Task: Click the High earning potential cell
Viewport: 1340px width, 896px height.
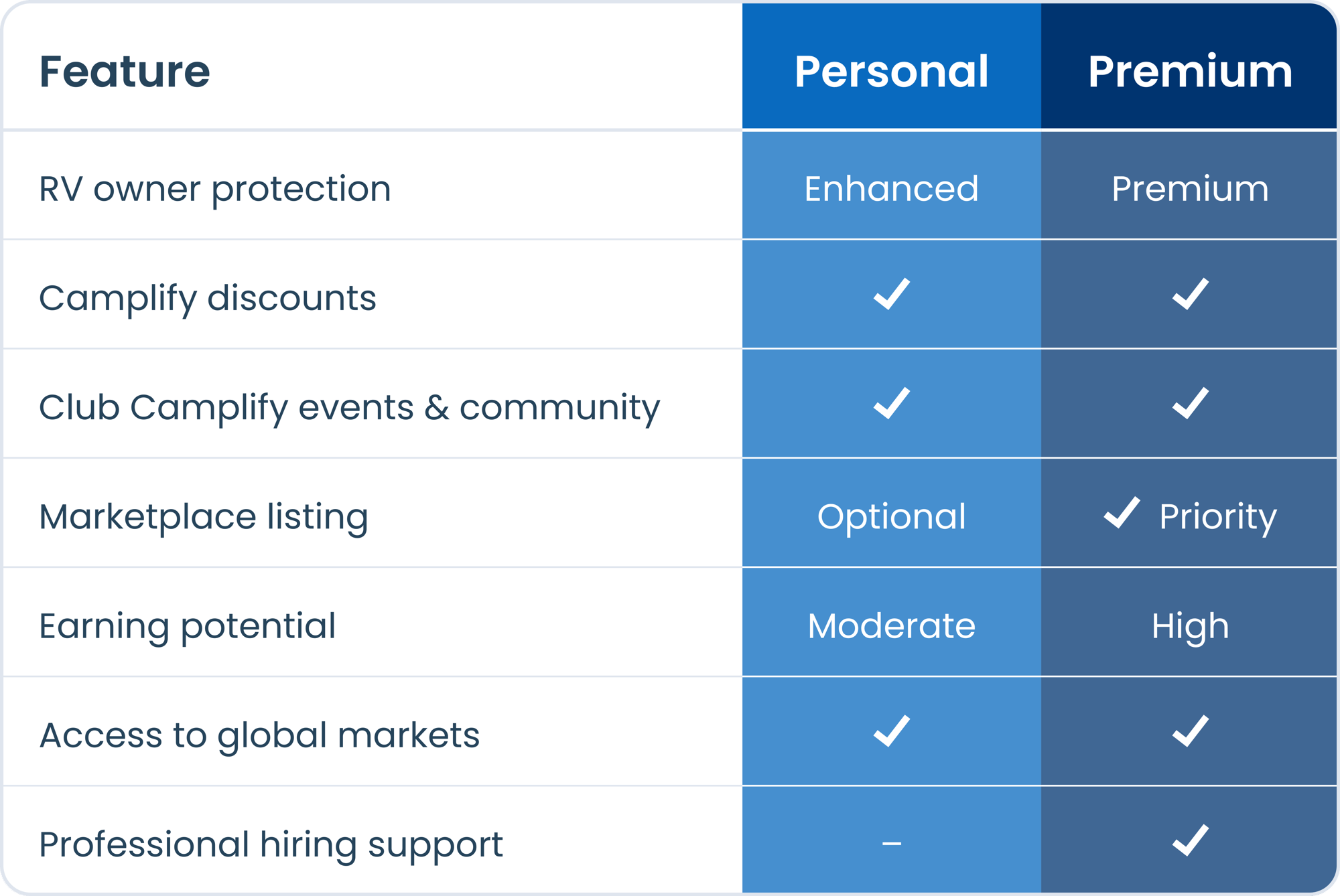Action: click(1189, 622)
